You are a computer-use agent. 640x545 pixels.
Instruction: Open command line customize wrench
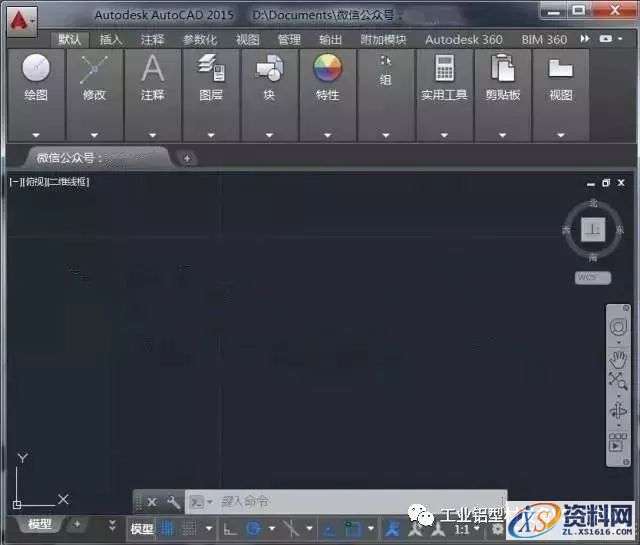coord(173,502)
